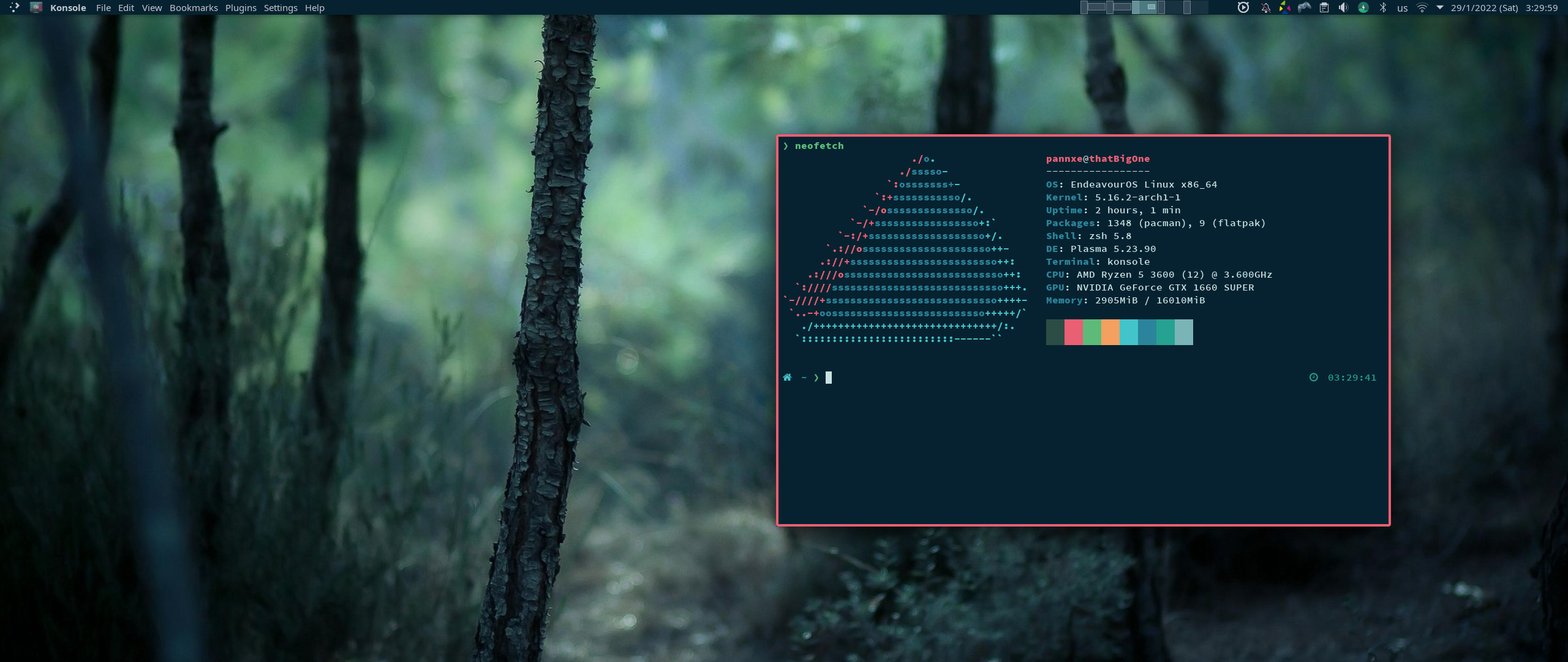Open the Wi-Fi network tray icon
Image resolution: width=1568 pixels, height=662 pixels.
tap(1422, 7)
